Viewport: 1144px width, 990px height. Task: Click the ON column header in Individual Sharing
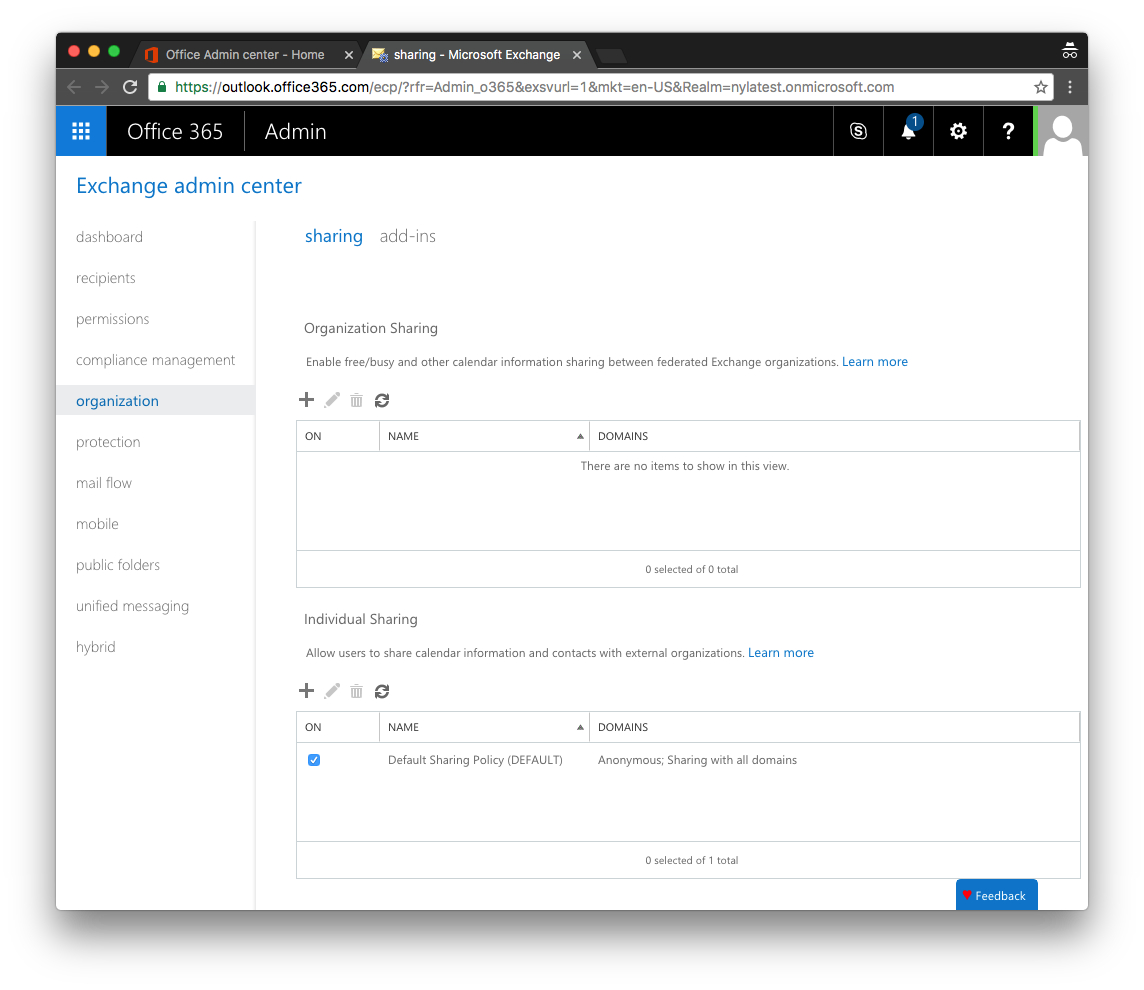point(313,727)
